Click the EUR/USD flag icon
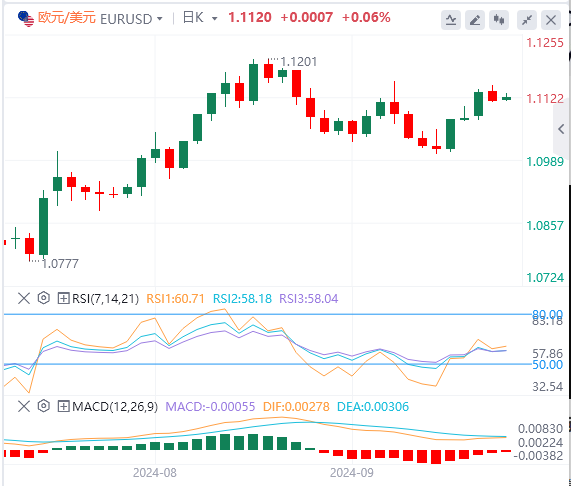571x486 pixels. 25,19
